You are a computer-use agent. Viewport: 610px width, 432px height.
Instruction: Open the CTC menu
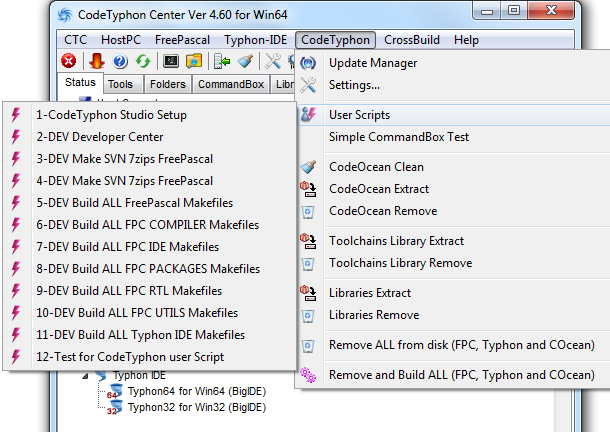tap(75, 40)
